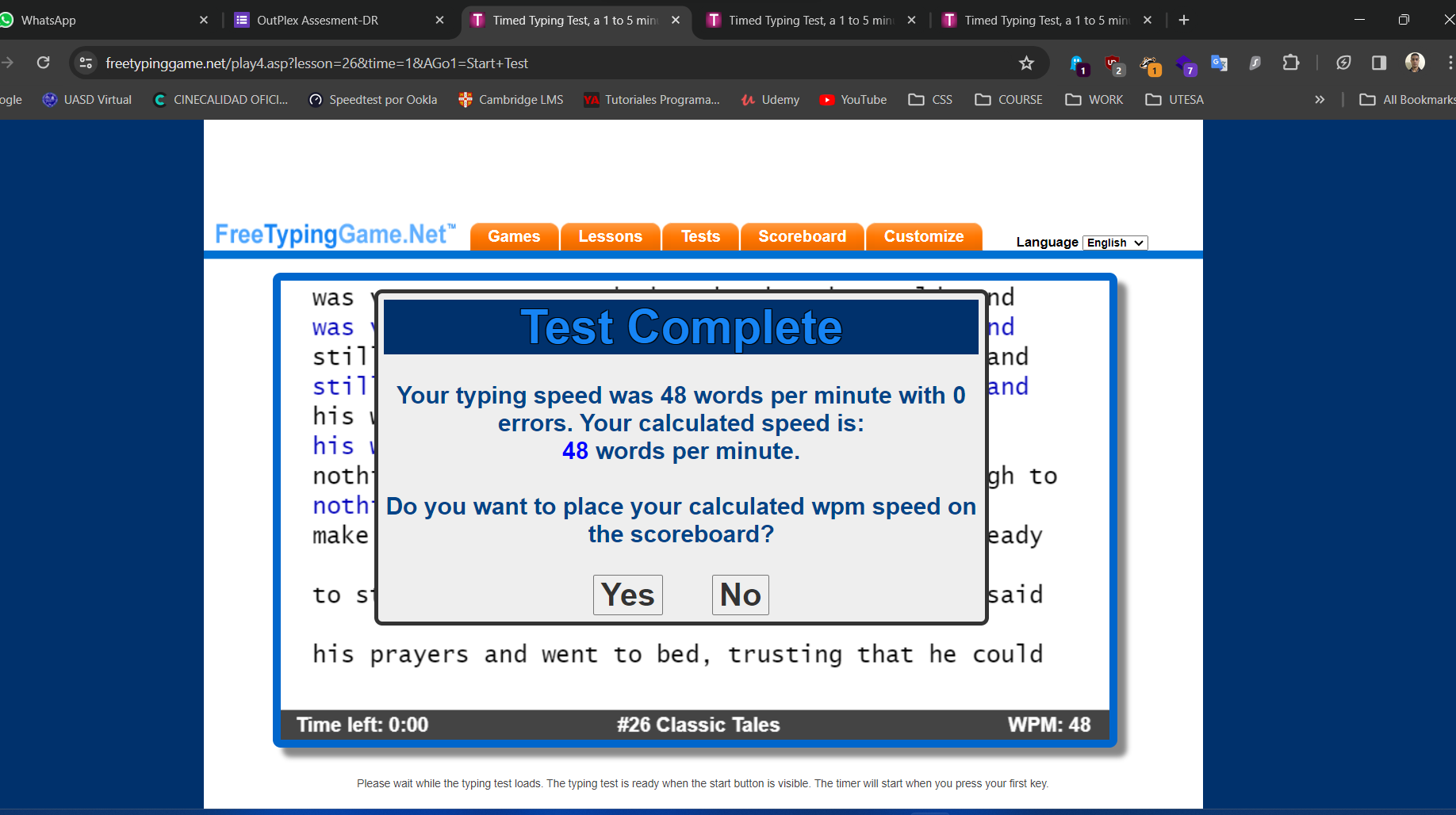
Task: Open the Chrome profile avatar
Action: pyautogui.click(x=1415, y=63)
